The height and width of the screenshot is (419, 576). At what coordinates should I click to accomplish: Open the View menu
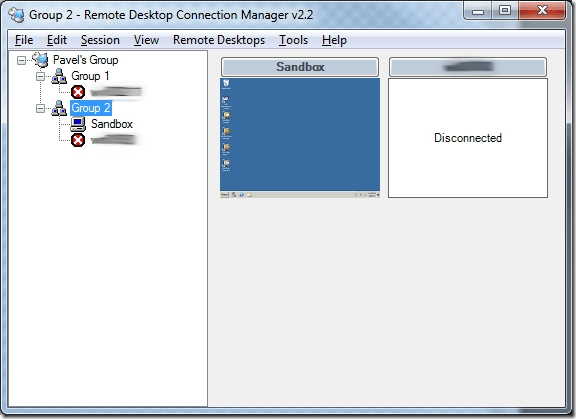pos(146,40)
